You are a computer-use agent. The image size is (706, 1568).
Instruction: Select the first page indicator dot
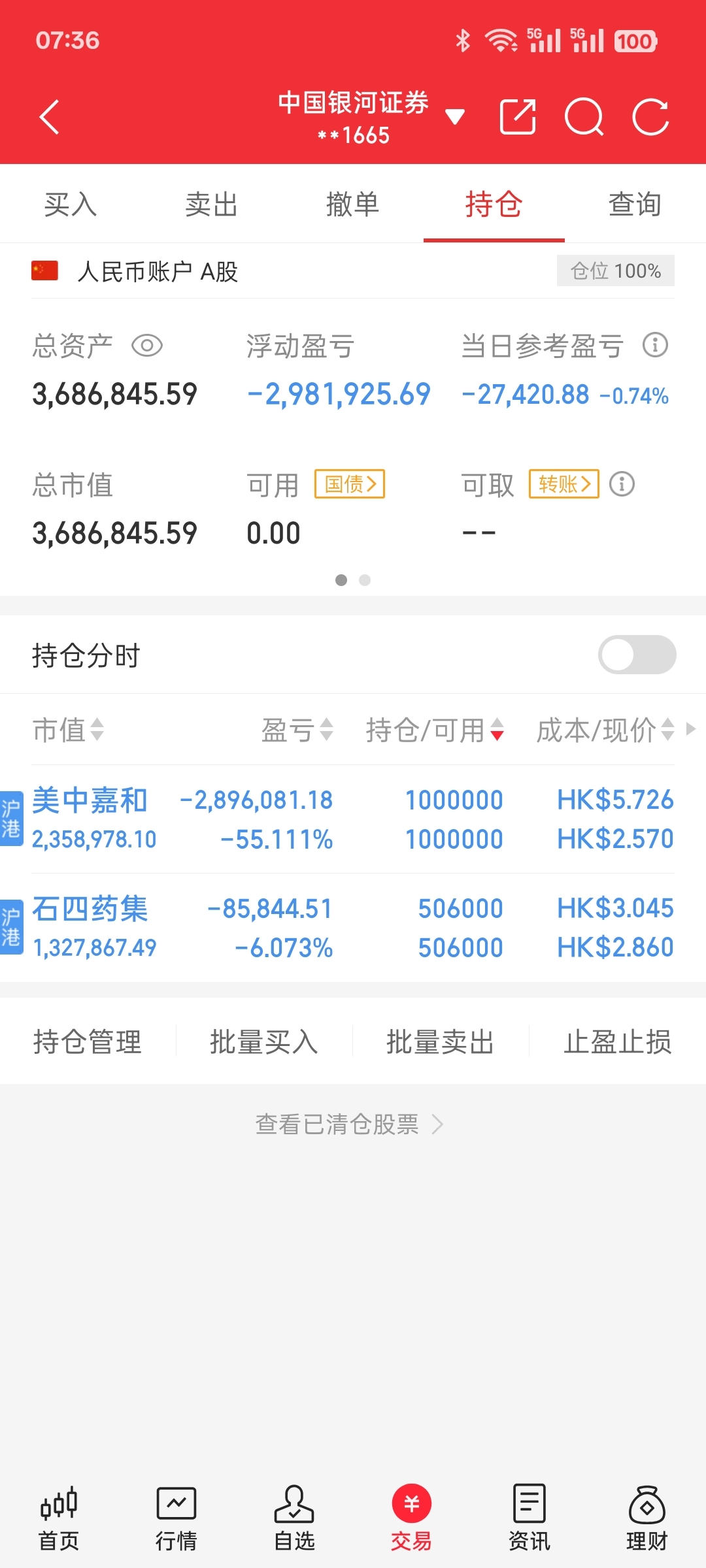click(341, 580)
